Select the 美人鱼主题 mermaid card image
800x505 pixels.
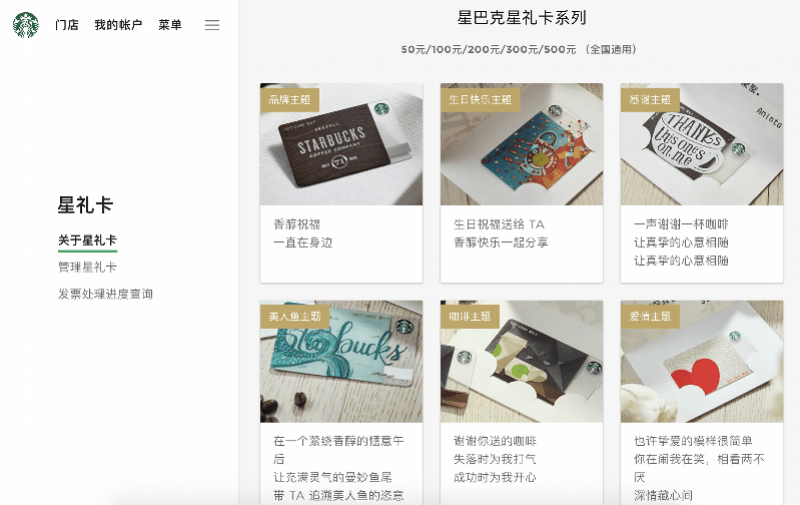coord(341,362)
